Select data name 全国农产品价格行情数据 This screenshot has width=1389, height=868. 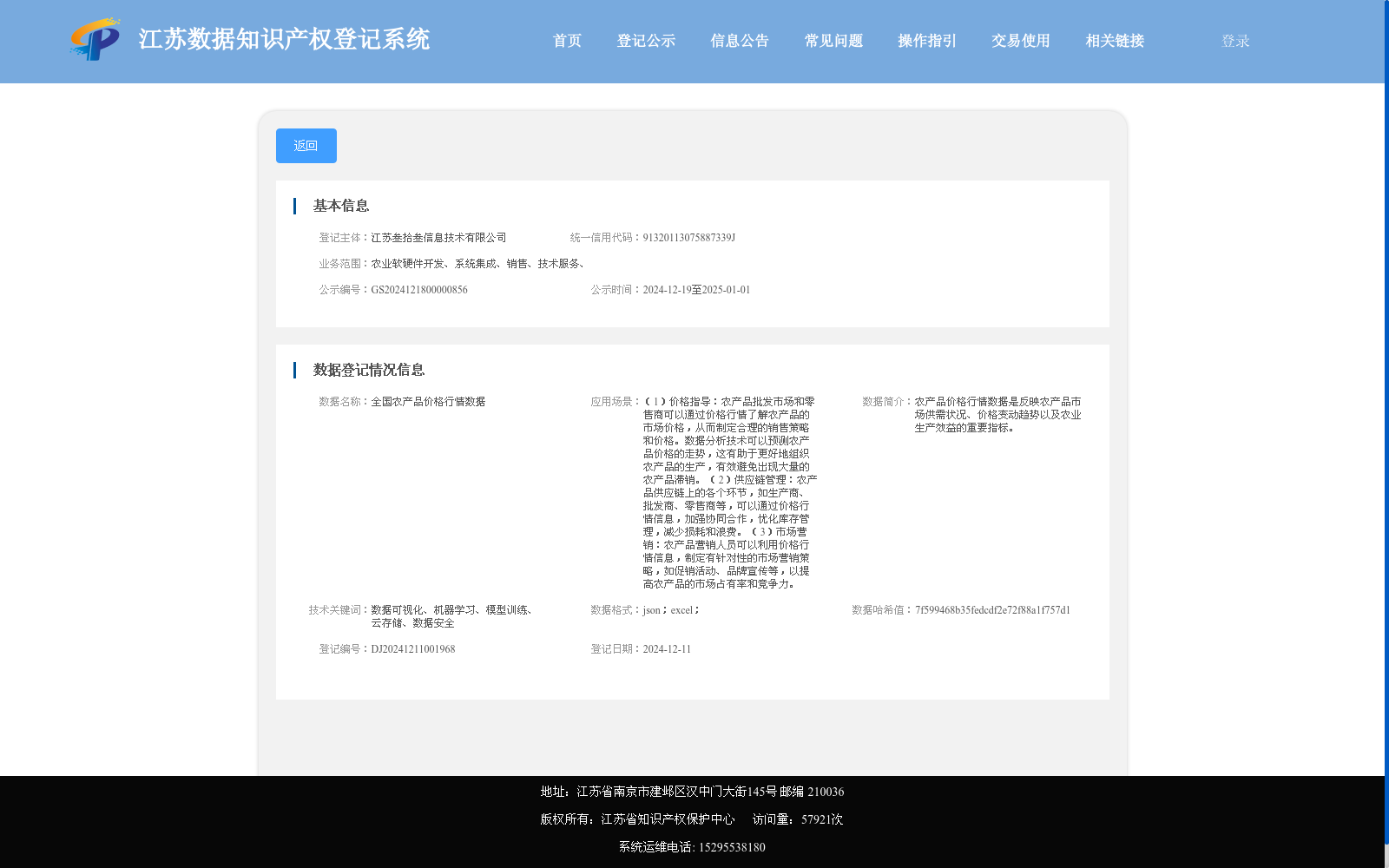pyautogui.click(x=428, y=402)
